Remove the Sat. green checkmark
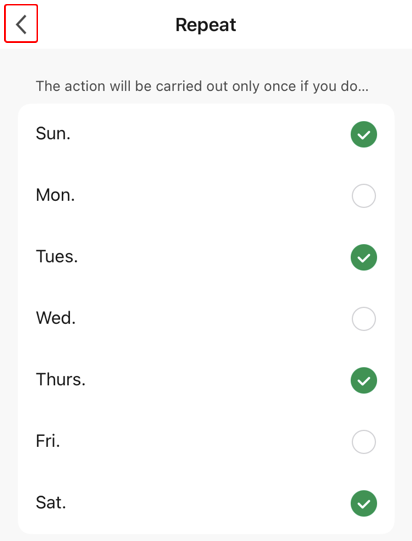This screenshot has width=412, height=541. tap(364, 503)
